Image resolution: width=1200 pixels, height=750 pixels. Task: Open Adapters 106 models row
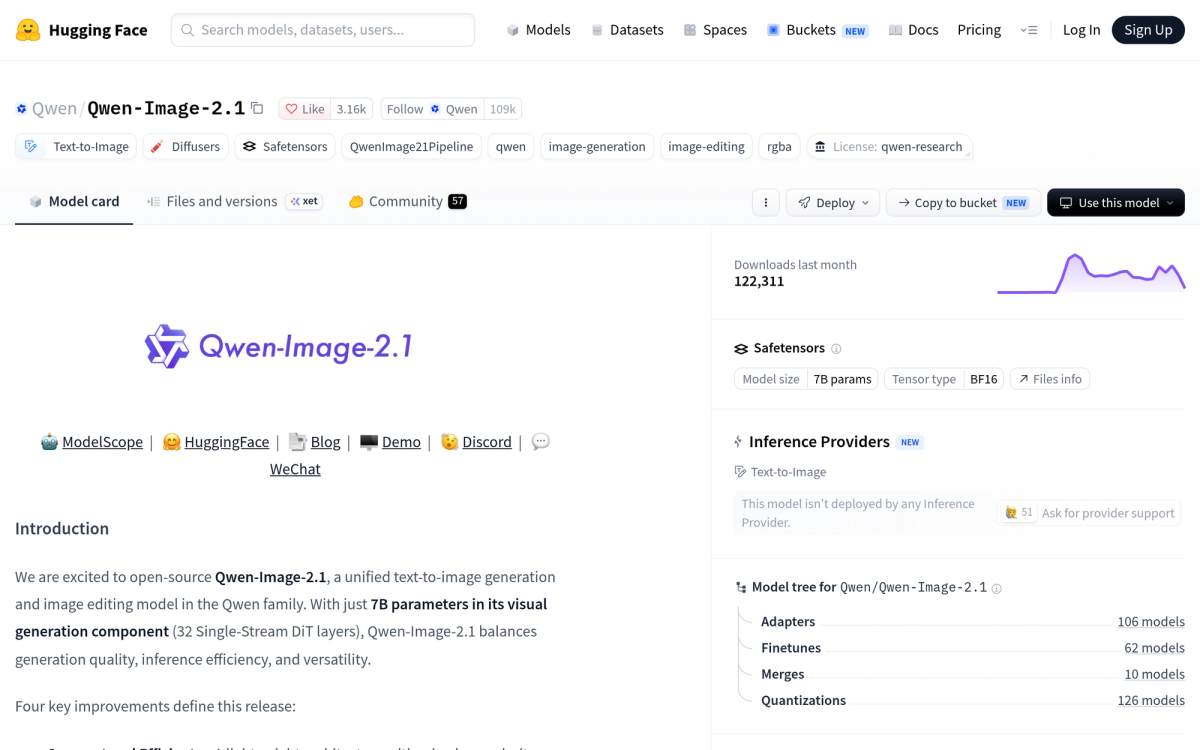(x=972, y=621)
